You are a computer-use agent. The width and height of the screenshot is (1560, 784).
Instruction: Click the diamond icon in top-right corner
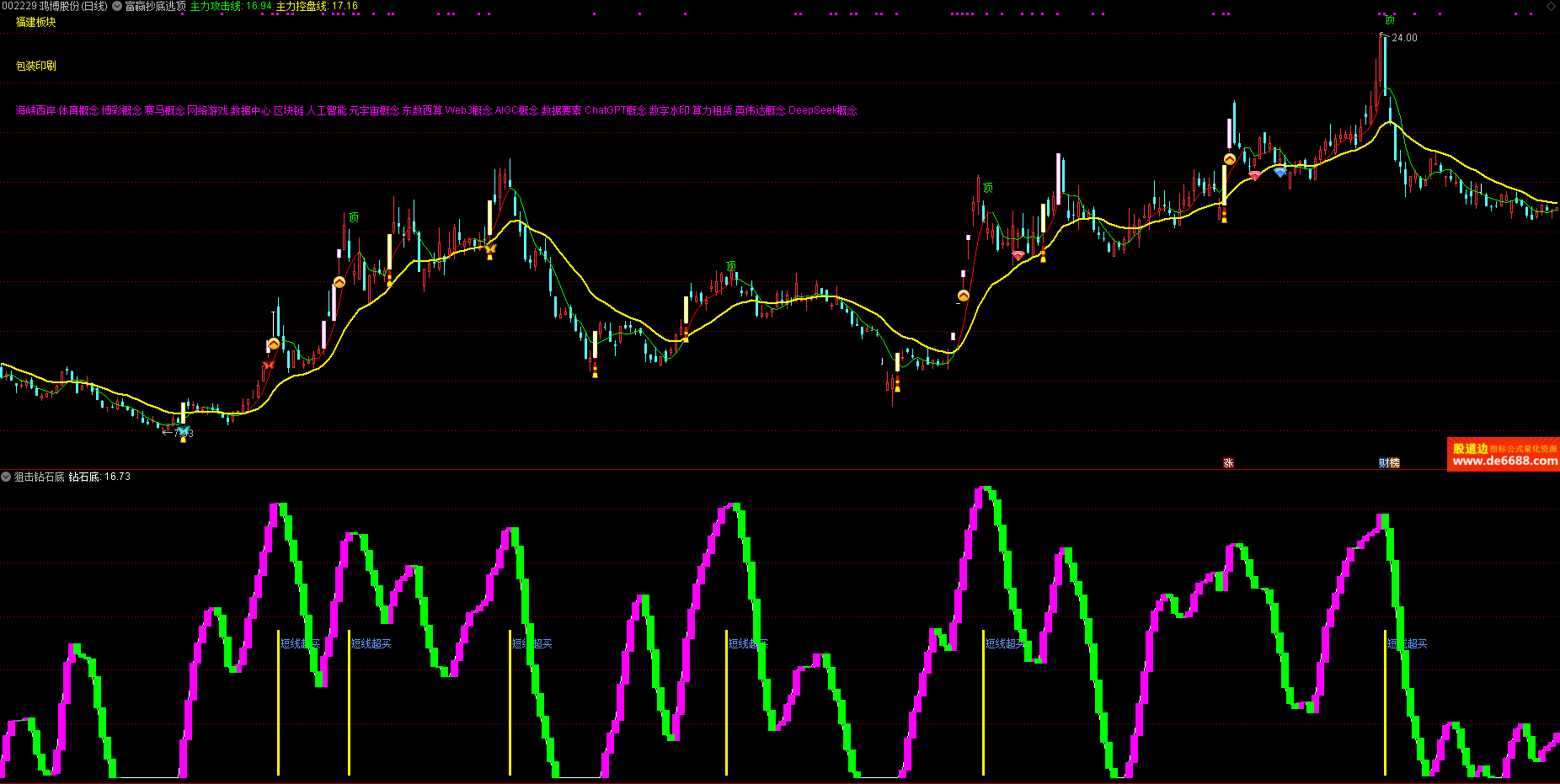pos(1551,7)
